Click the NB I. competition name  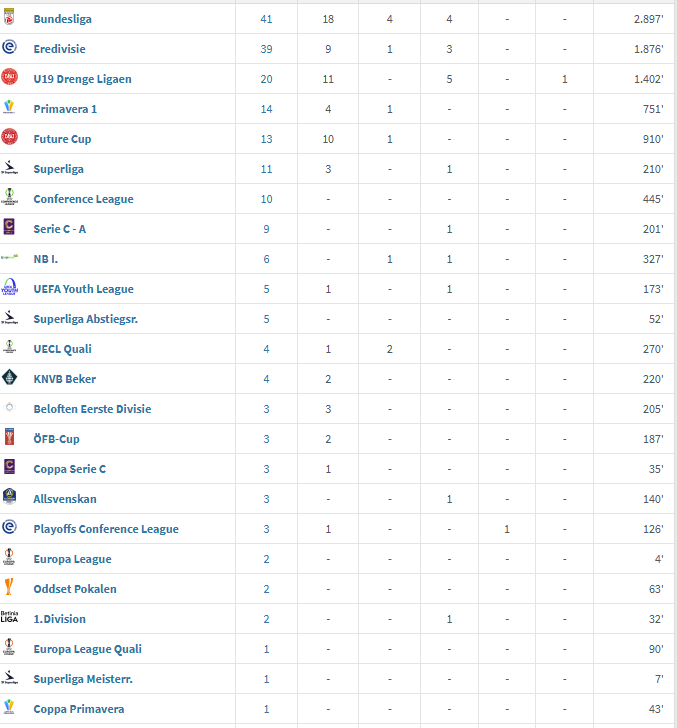47,259
